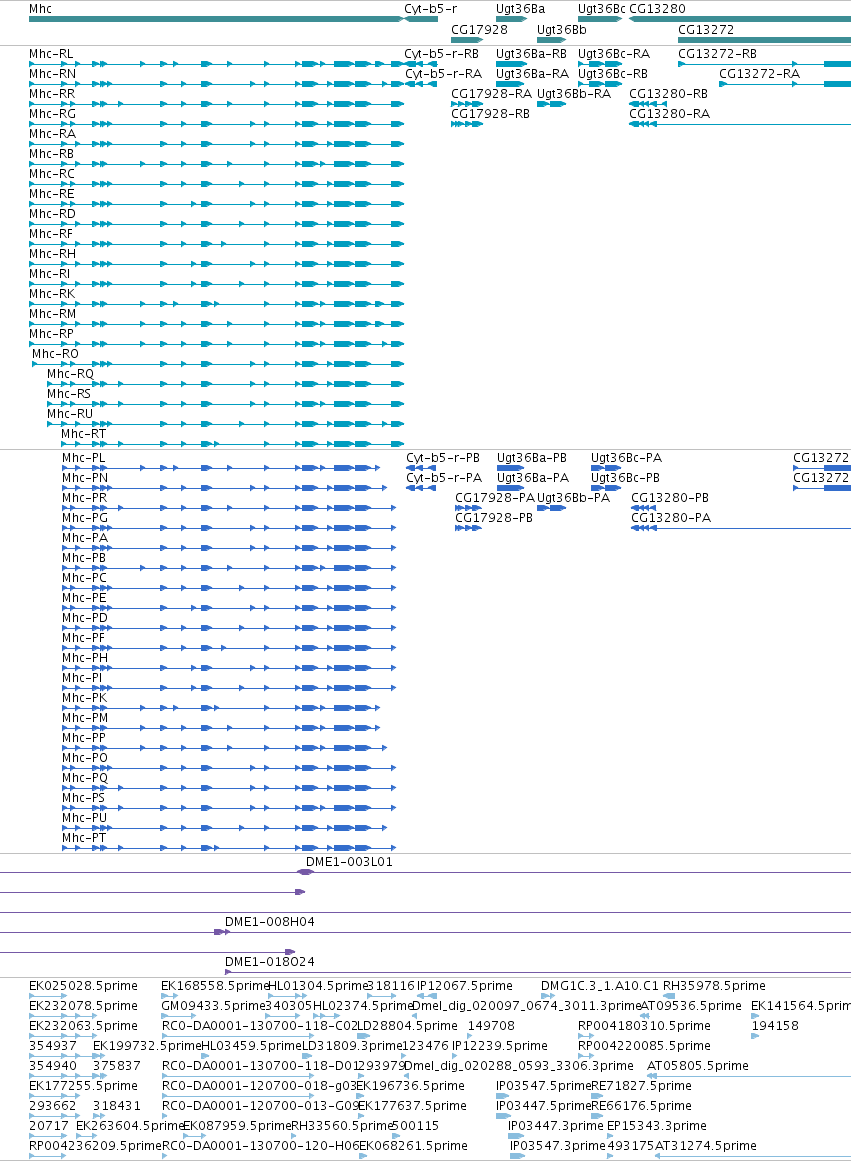Click the Cyt-b5-r-RA transcript label
The image size is (851, 1161).
coord(443,74)
